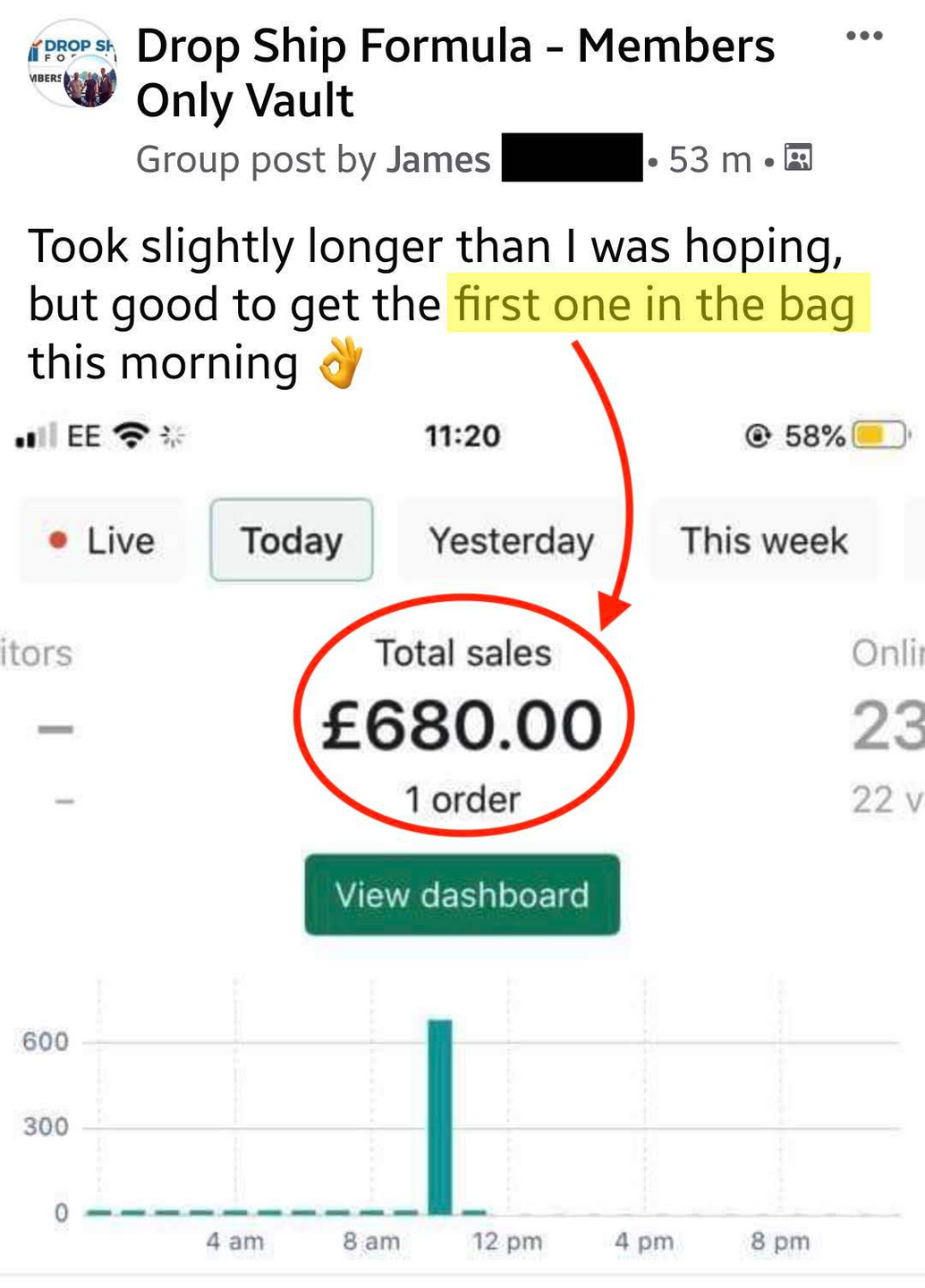The height and width of the screenshot is (1288, 925).
Task: Open poster name James link
Action: [x=438, y=160]
